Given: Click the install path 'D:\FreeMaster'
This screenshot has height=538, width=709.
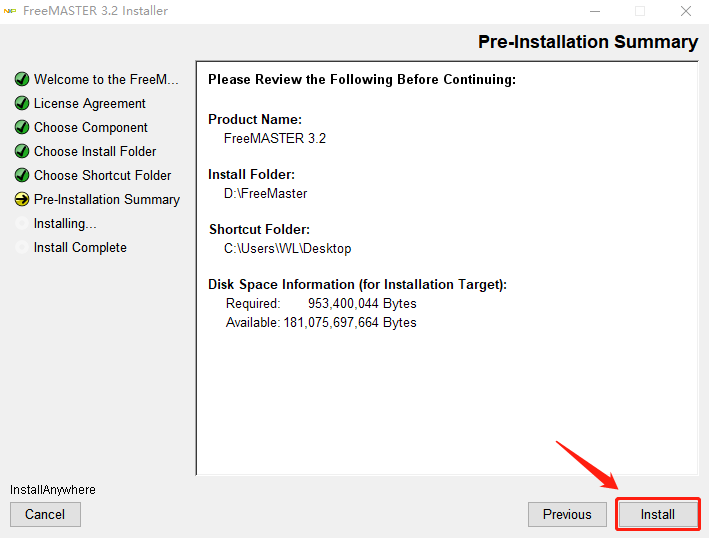Looking at the screenshot, I should [265, 193].
